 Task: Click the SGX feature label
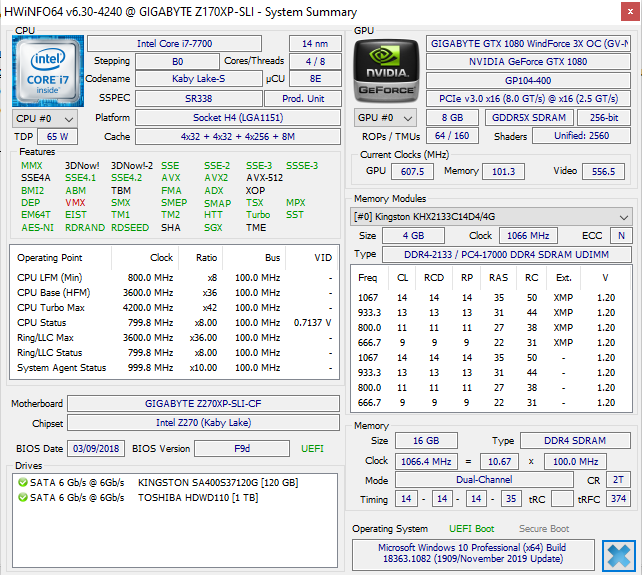(213, 228)
